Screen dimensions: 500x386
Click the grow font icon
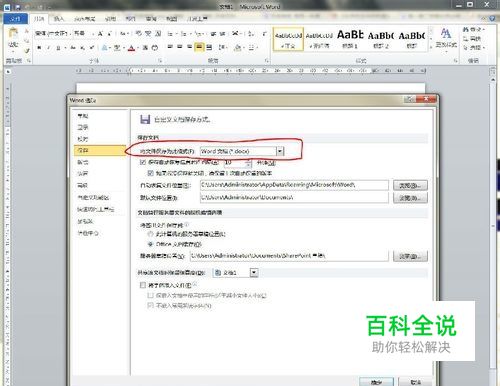tap(100, 34)
